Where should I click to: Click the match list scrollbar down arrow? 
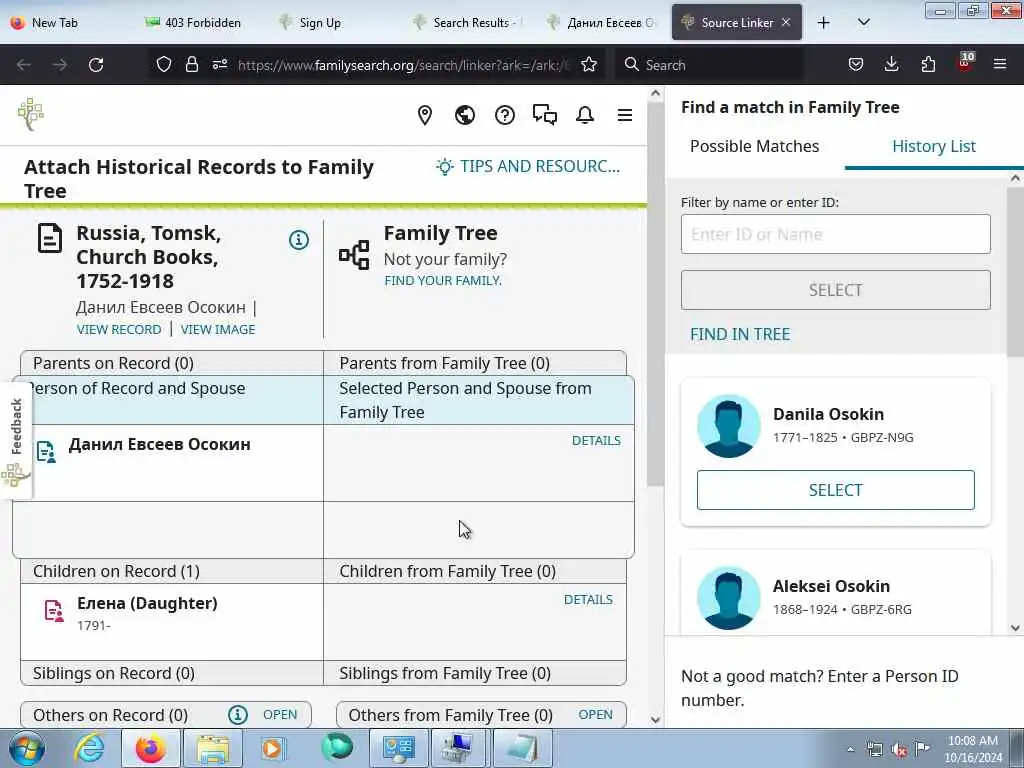[1015, 628]
